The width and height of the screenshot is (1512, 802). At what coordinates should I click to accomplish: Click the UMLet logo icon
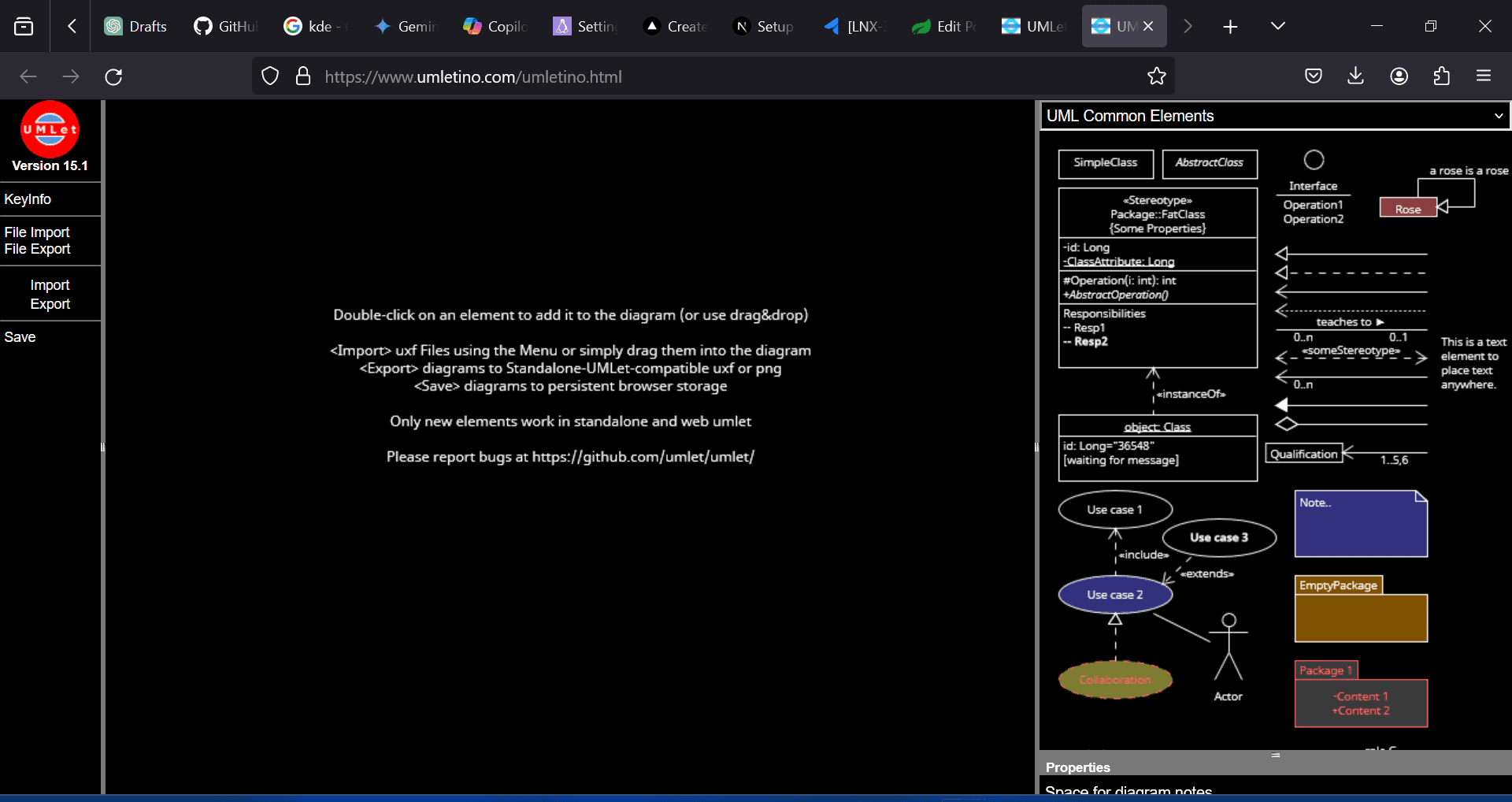click(x=50, y=130)
